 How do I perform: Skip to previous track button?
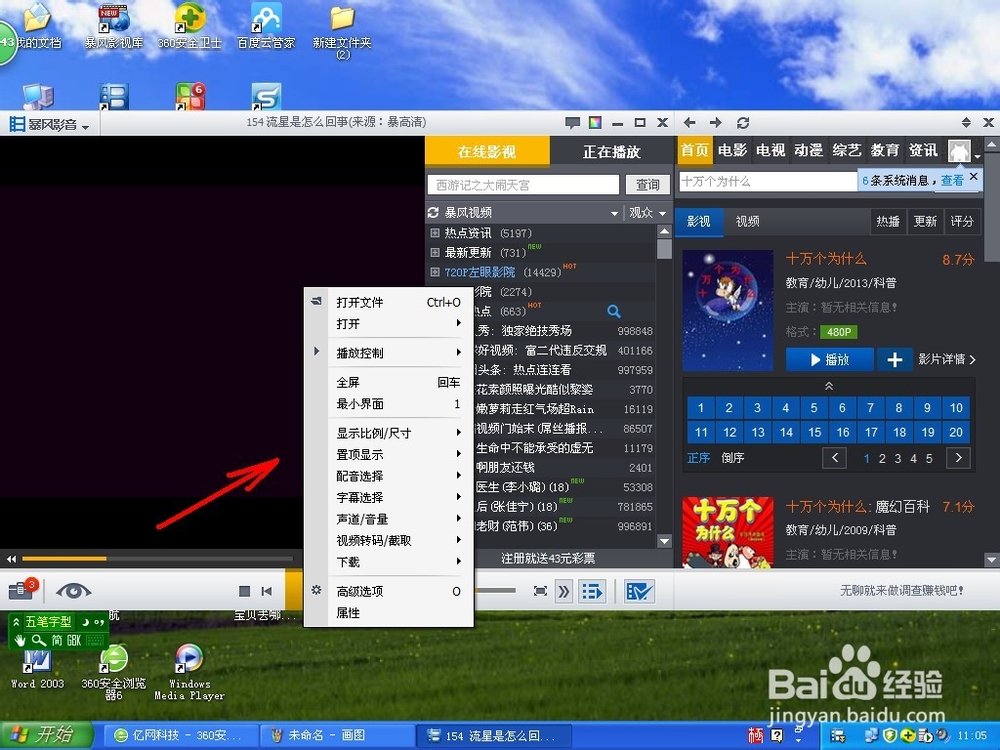click(x=267, y=591)
